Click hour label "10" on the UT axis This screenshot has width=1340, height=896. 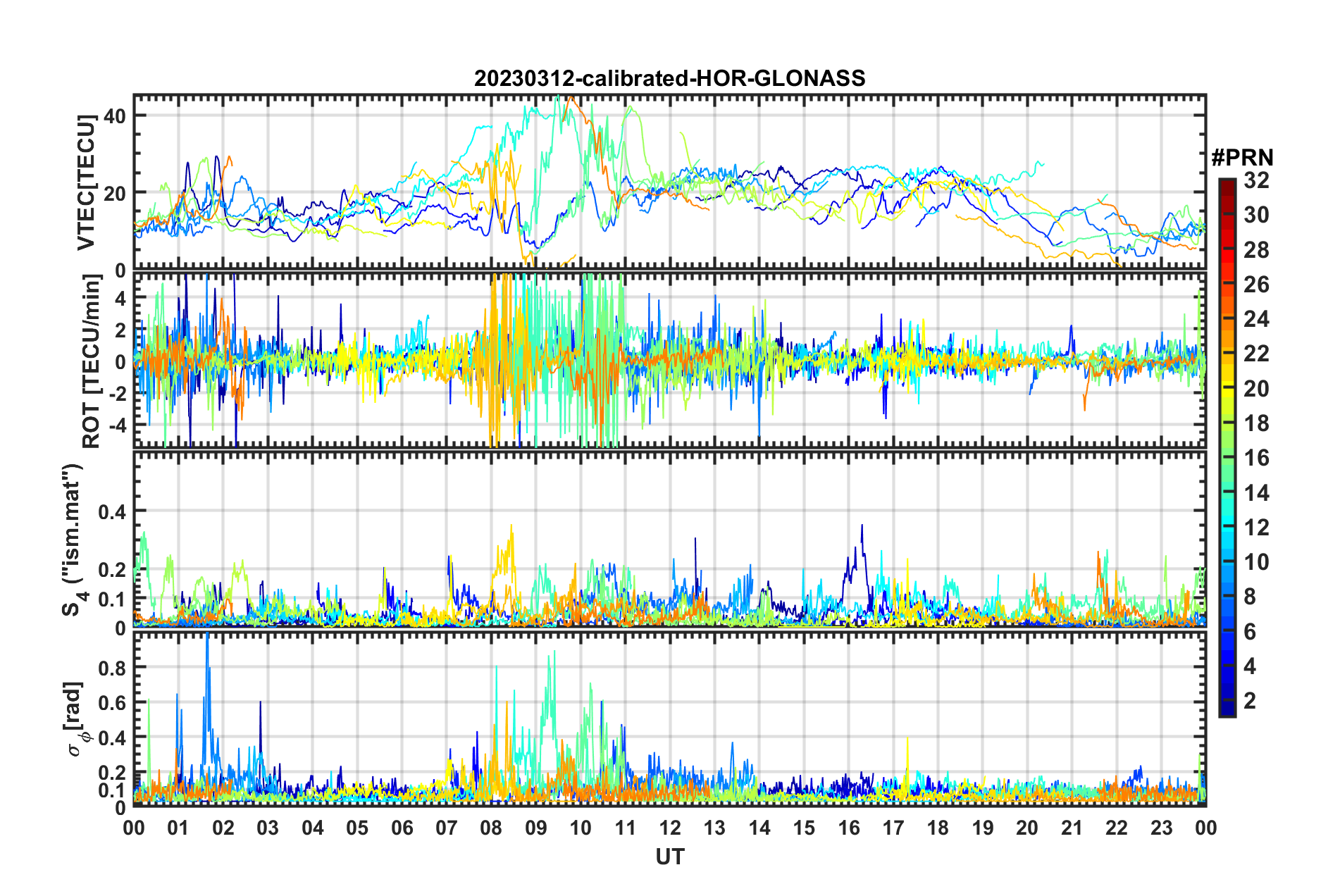coord(581,828)
